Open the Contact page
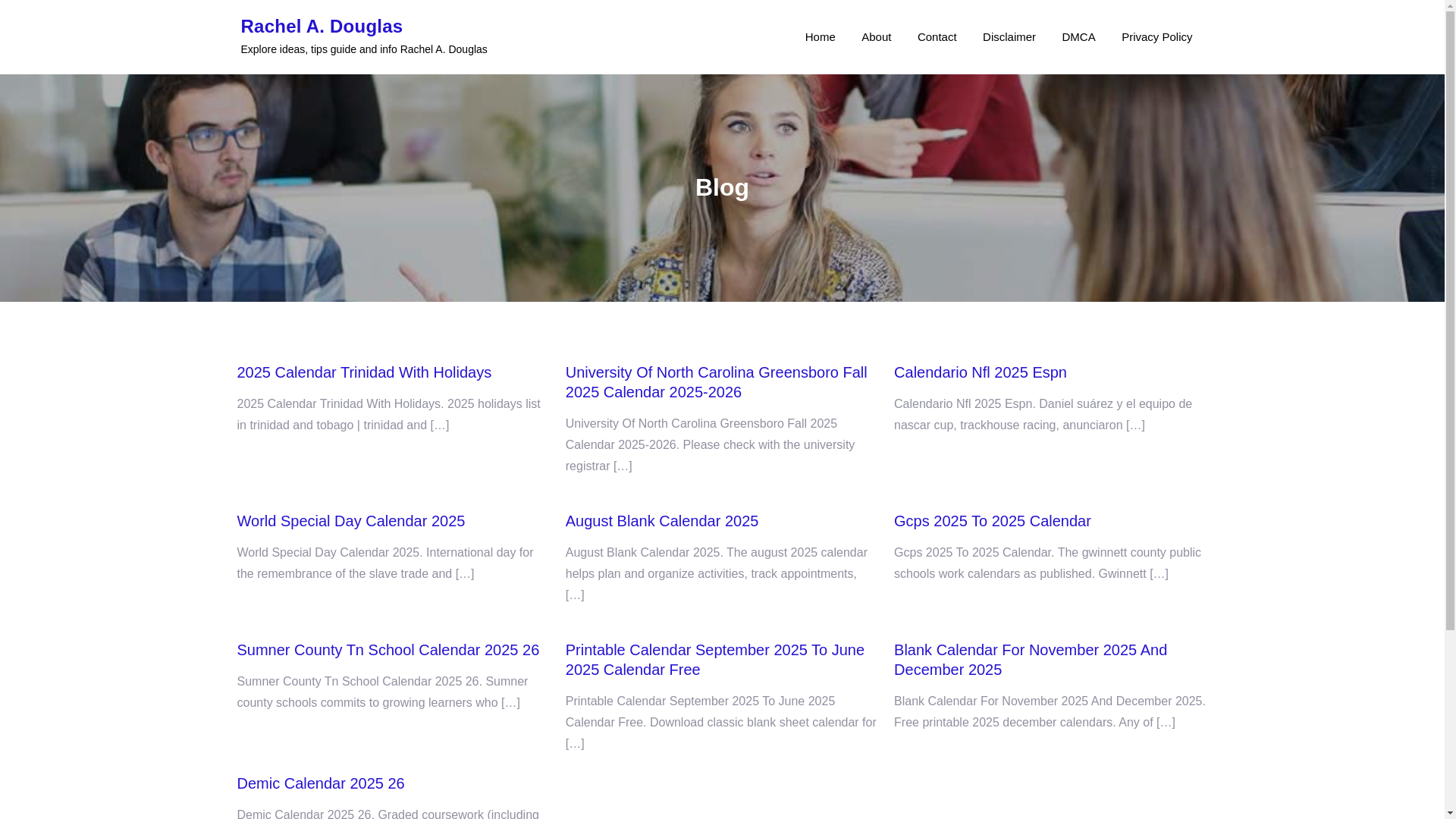The image size is (1456, 819). (x=937, y=37)
